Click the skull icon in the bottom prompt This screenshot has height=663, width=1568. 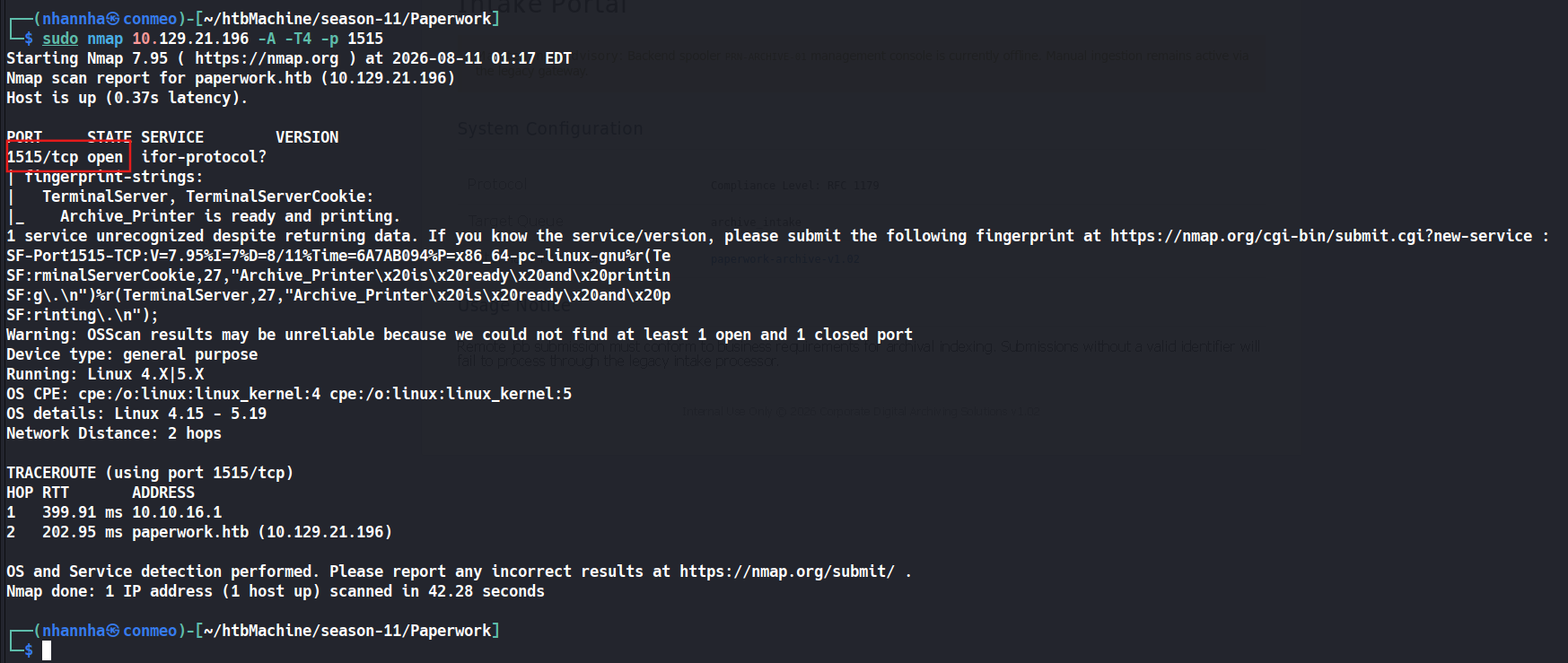pyautogui.click(x=113, y=631)
